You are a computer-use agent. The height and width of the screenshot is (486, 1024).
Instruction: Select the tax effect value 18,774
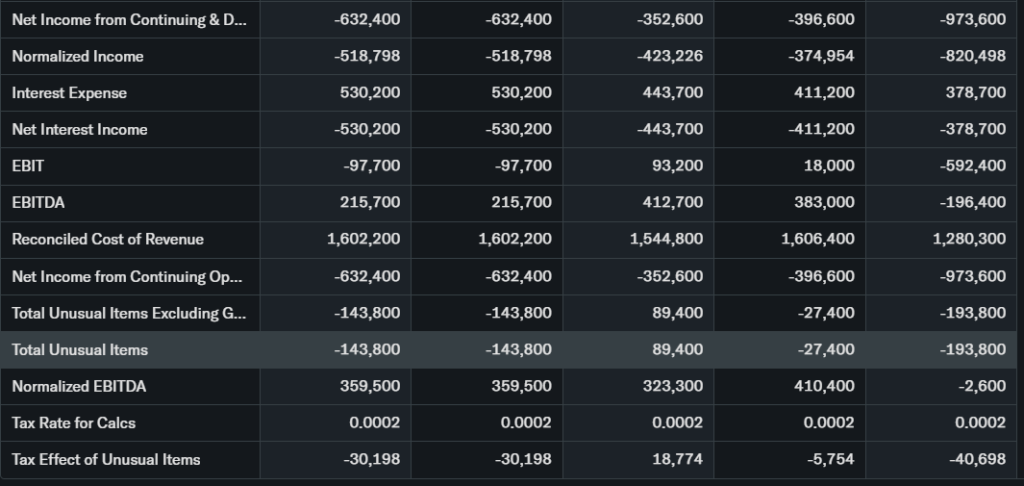(x=682, y=460)
